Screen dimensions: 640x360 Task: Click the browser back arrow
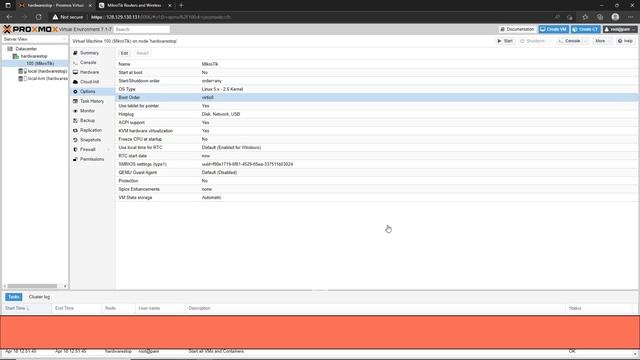(x=9, y=17)
